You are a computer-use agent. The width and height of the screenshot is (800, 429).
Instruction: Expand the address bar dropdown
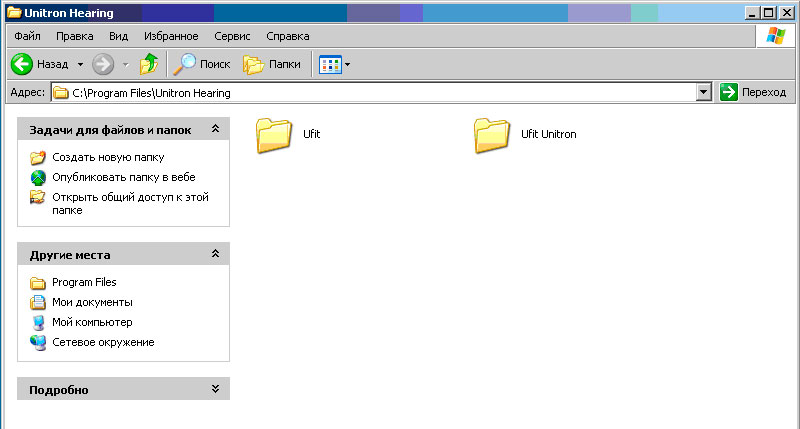pyautogui.click(x=704, y=92)
